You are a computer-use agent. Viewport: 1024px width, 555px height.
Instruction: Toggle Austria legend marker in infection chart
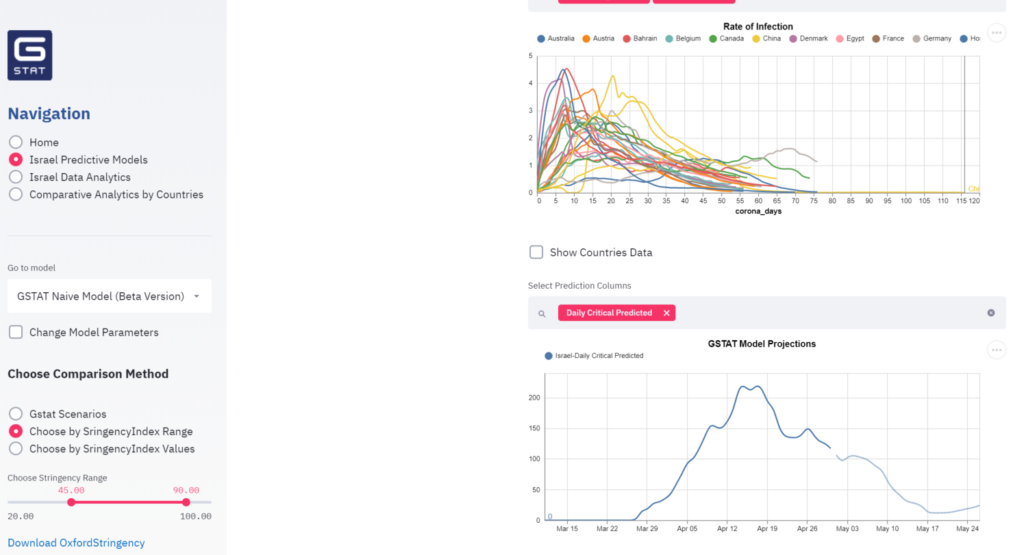click(x=586, y=39)
